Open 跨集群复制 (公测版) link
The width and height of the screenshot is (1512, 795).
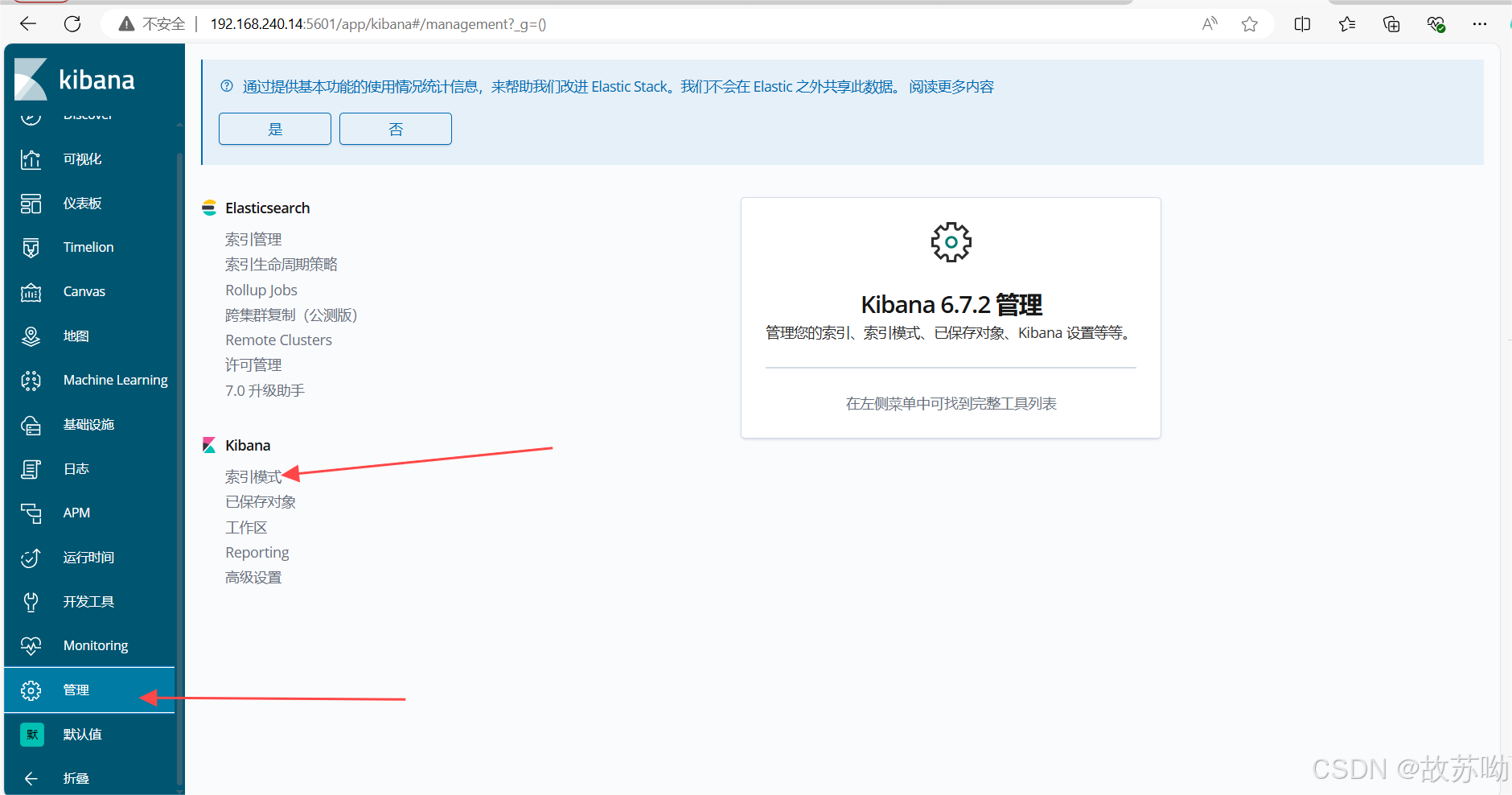[291, 315]
